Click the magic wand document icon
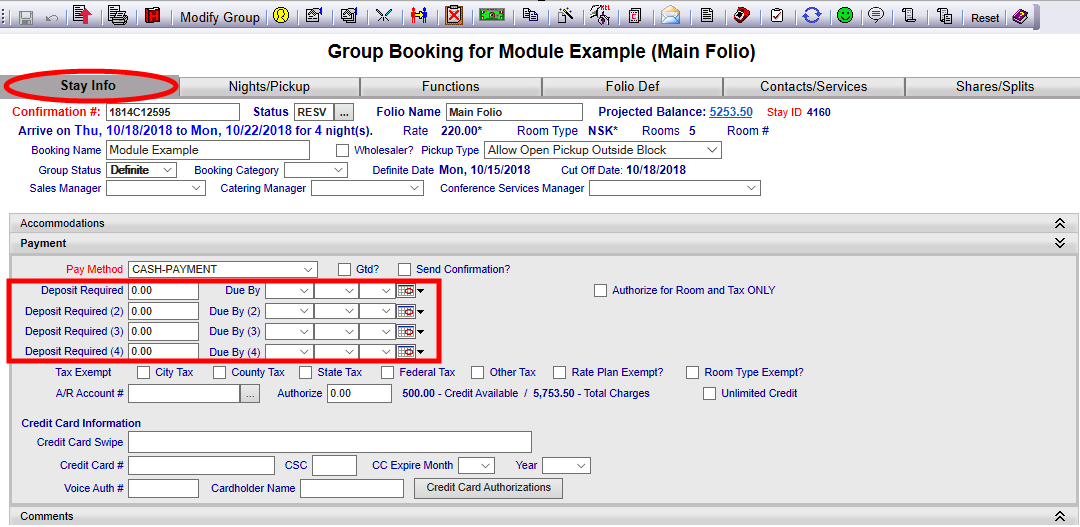 pos(565,16)
